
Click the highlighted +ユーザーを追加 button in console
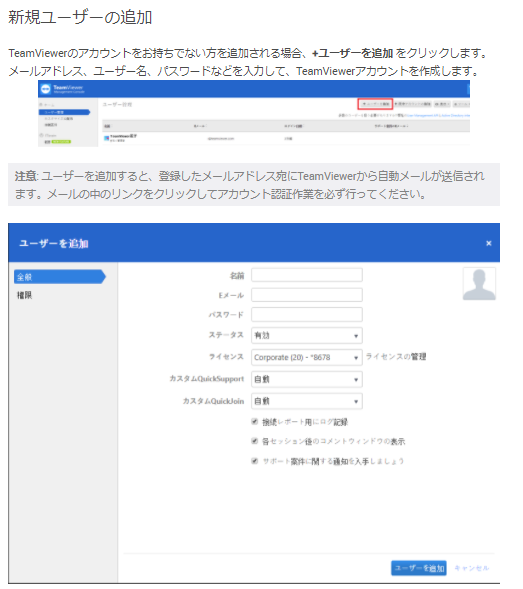[375, 104]
